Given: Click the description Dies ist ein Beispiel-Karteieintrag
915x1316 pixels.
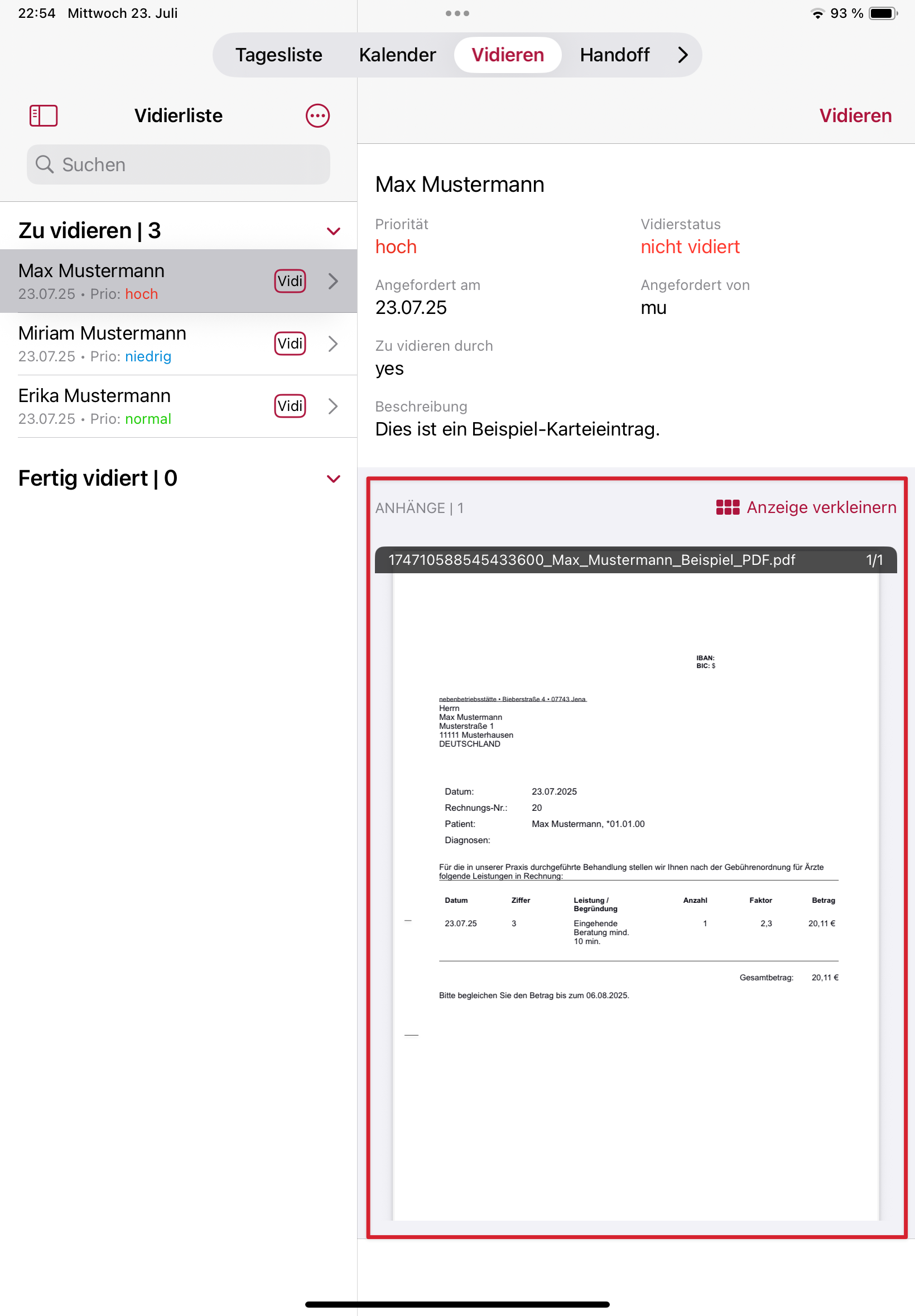Looking at the screenshot, I should pyautogui.click(x=517, y=429).
